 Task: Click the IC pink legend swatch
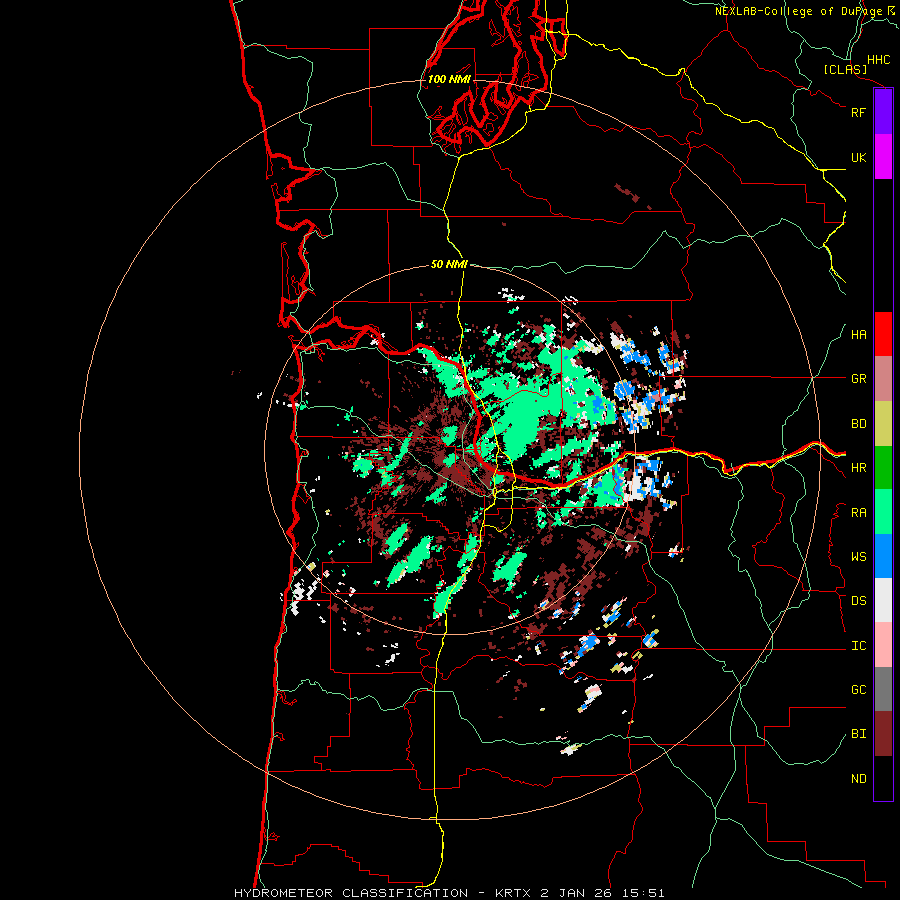tap(883, 645)
